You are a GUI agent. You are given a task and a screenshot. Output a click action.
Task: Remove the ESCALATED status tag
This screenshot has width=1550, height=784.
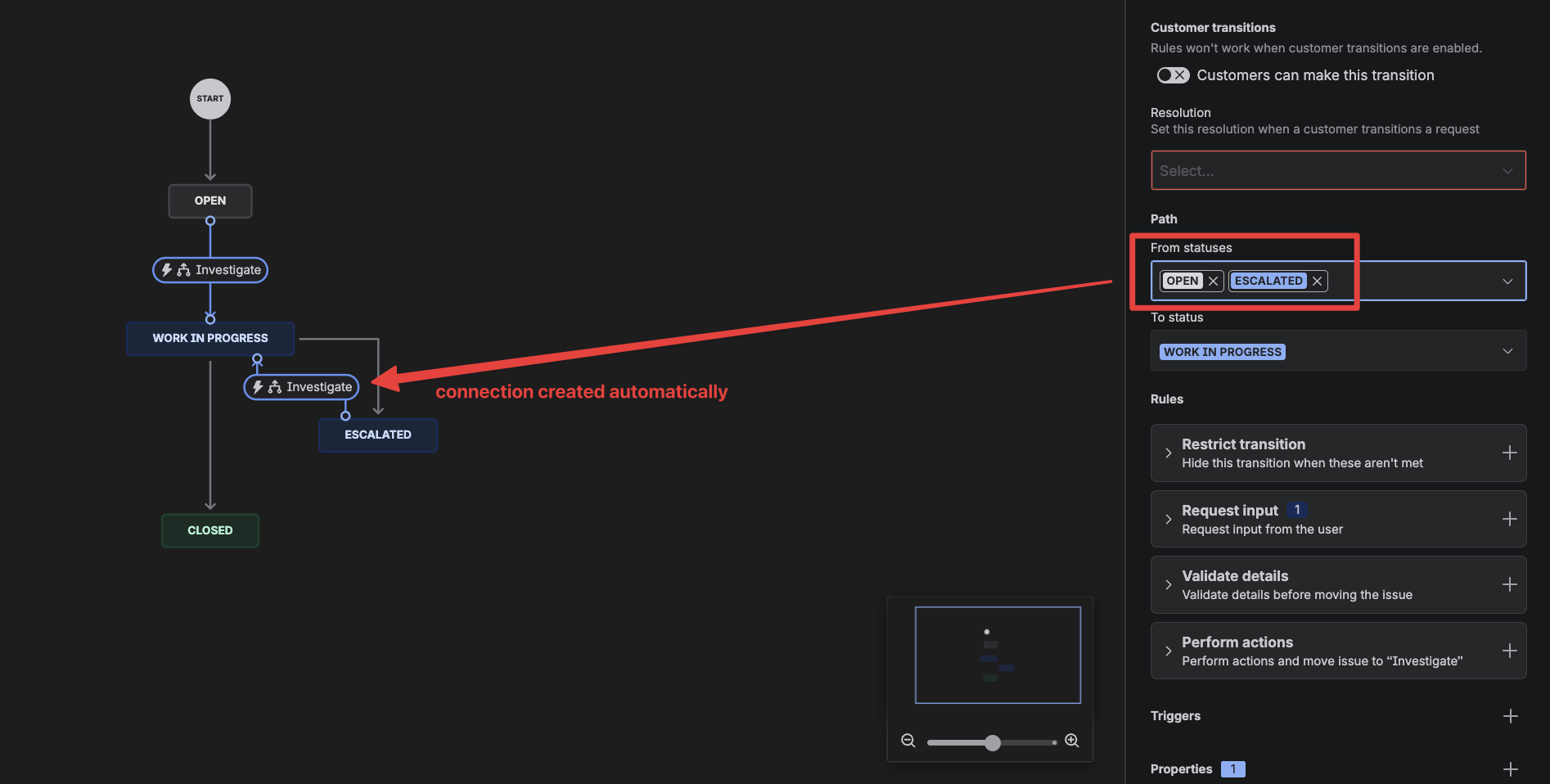click(x=1317, y=281)
